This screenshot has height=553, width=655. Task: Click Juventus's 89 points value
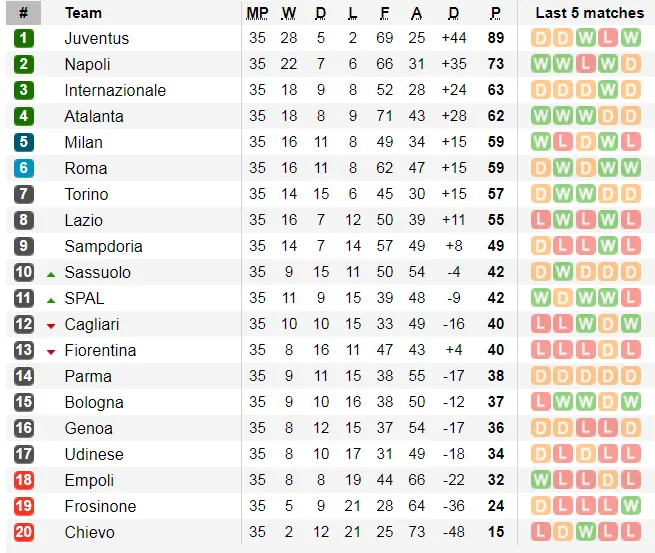click(x=495, y=38)
